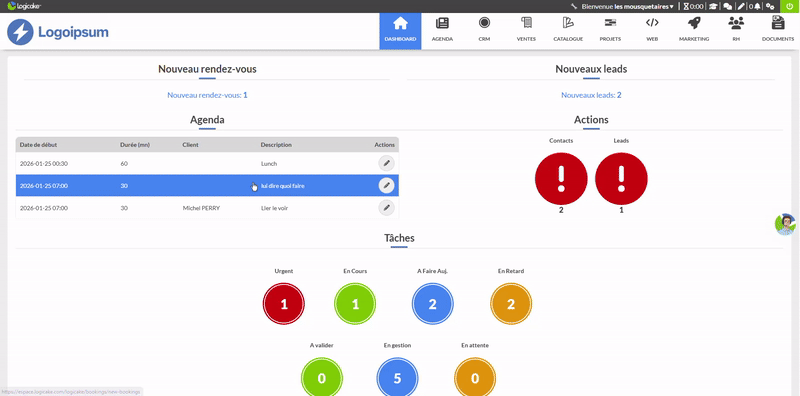Viewport: 800px width, 396px height.
Task: Open the En gestion tasks circle
Action: [397, 378]
